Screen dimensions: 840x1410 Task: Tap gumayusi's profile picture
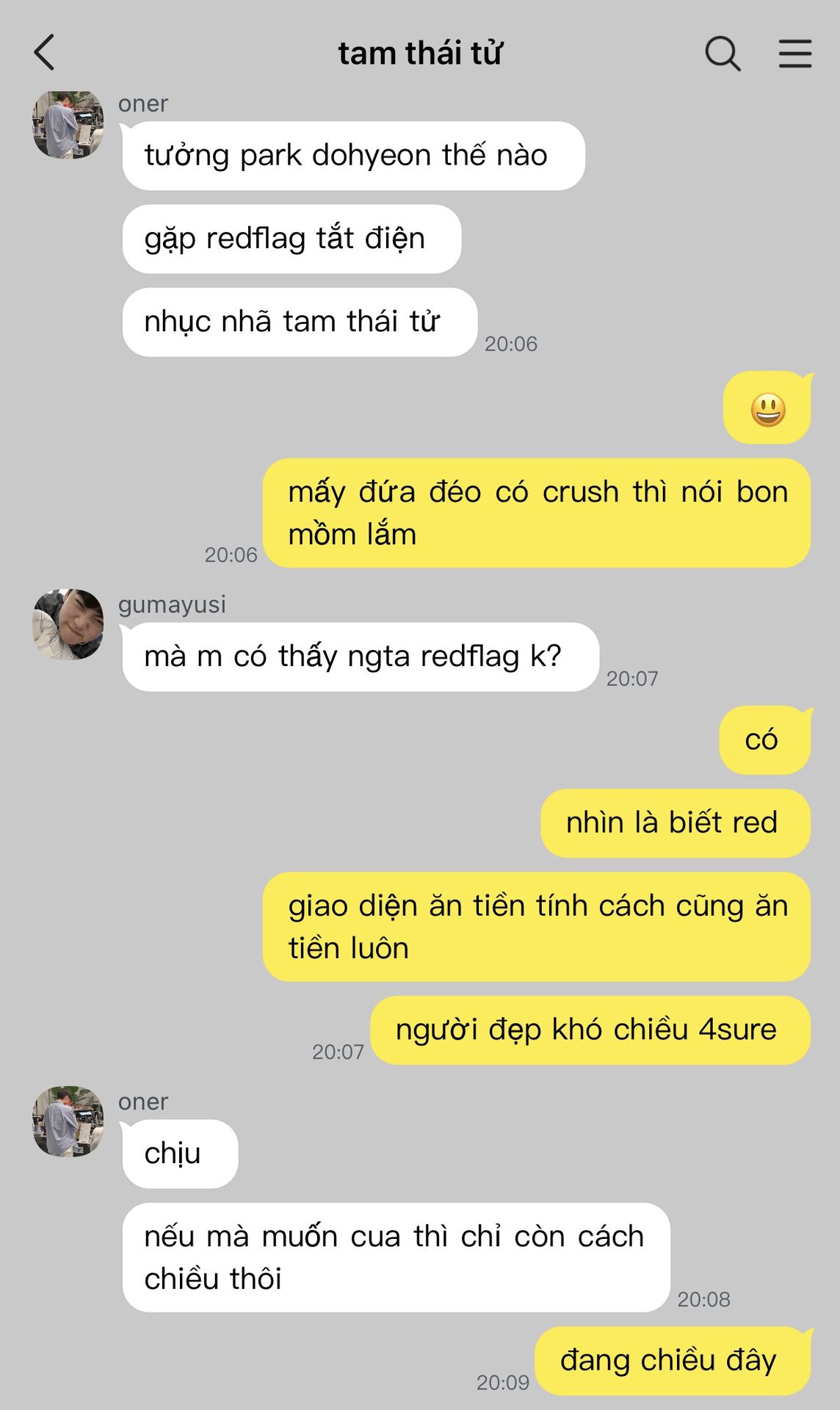point(68,623)
